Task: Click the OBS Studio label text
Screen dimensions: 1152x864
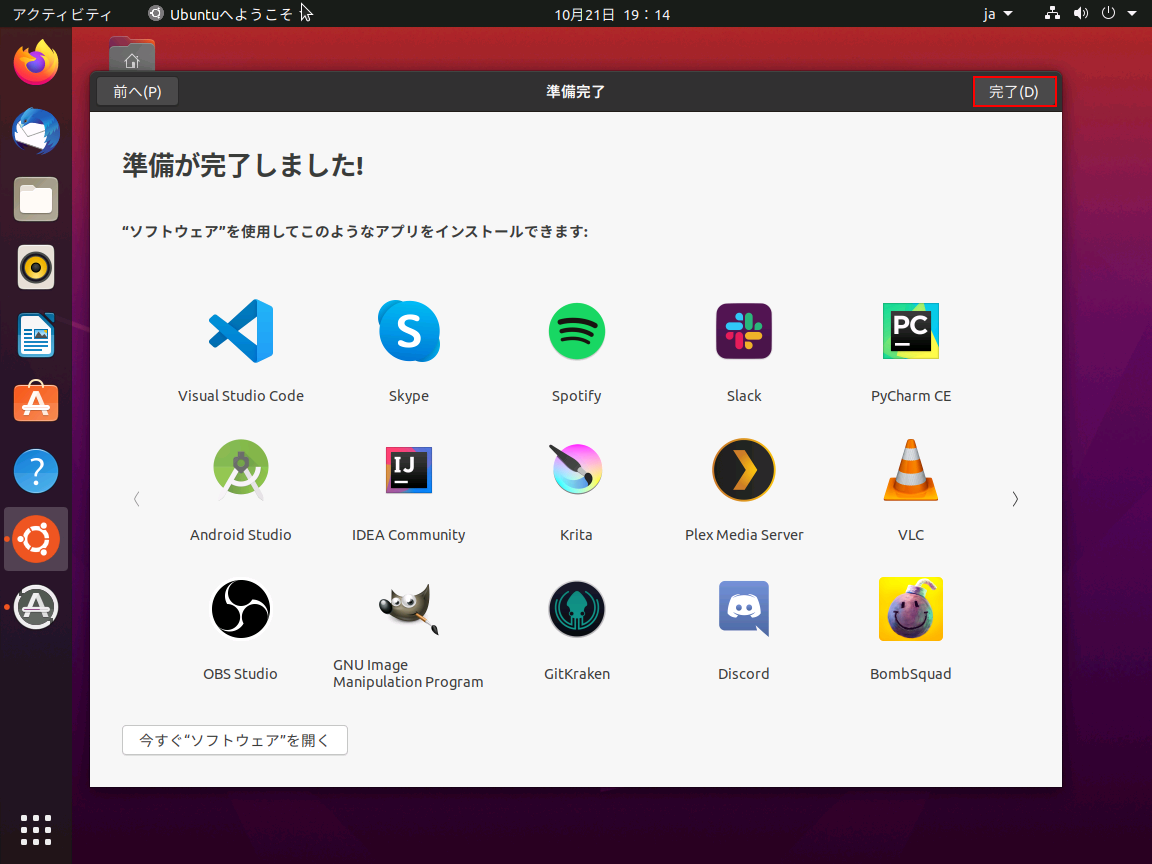Action: tap(240, 674)
